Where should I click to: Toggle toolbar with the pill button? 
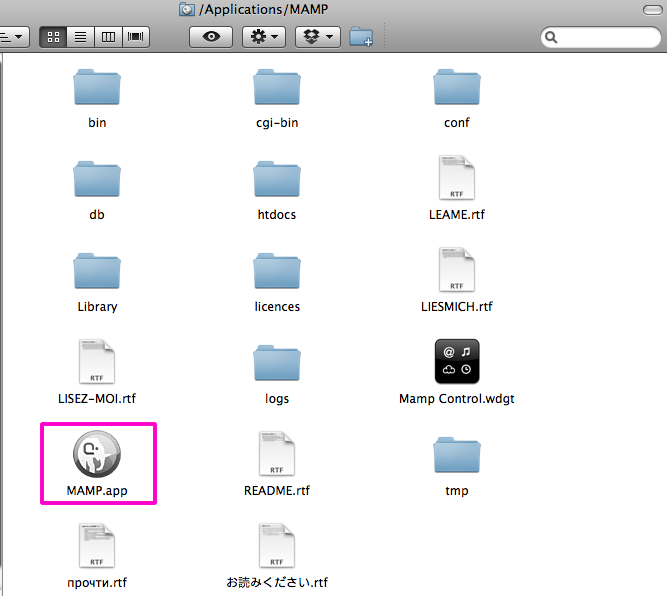click(x=652, y=10)
